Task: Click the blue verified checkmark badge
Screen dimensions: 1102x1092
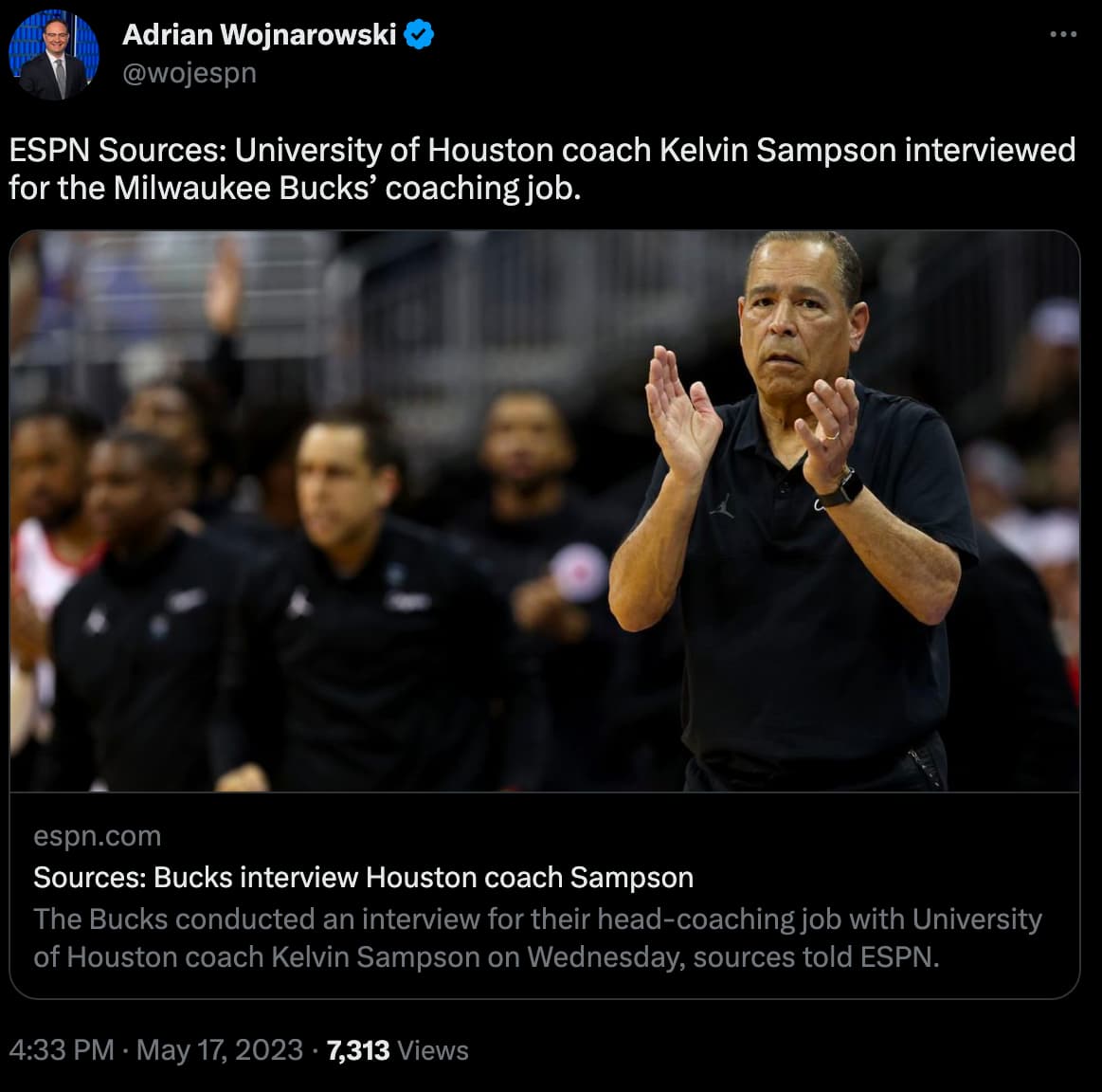Action: (x=419, y=34)
